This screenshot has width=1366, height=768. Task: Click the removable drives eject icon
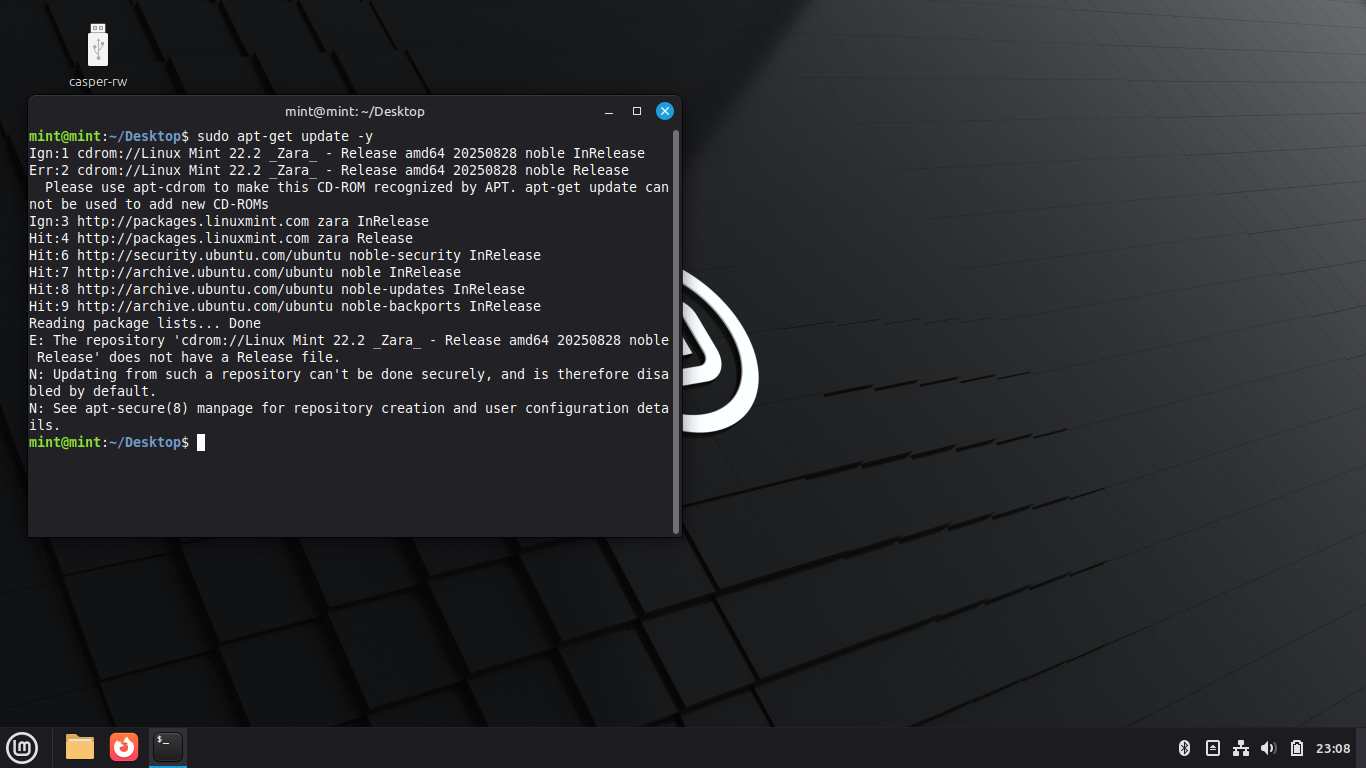click(x=1212, y=748)
